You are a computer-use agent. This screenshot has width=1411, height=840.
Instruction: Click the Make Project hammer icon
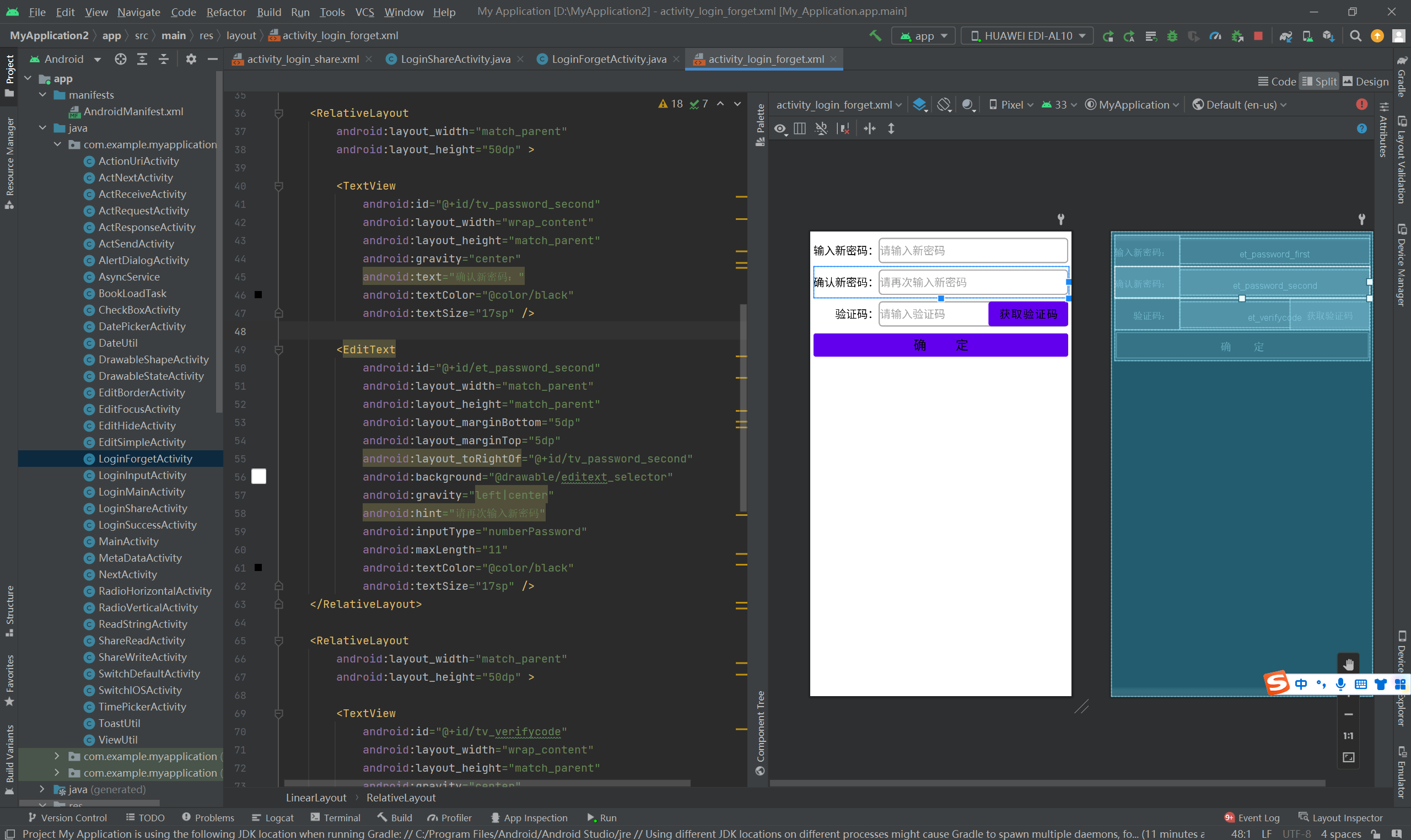tap(875, 36)
